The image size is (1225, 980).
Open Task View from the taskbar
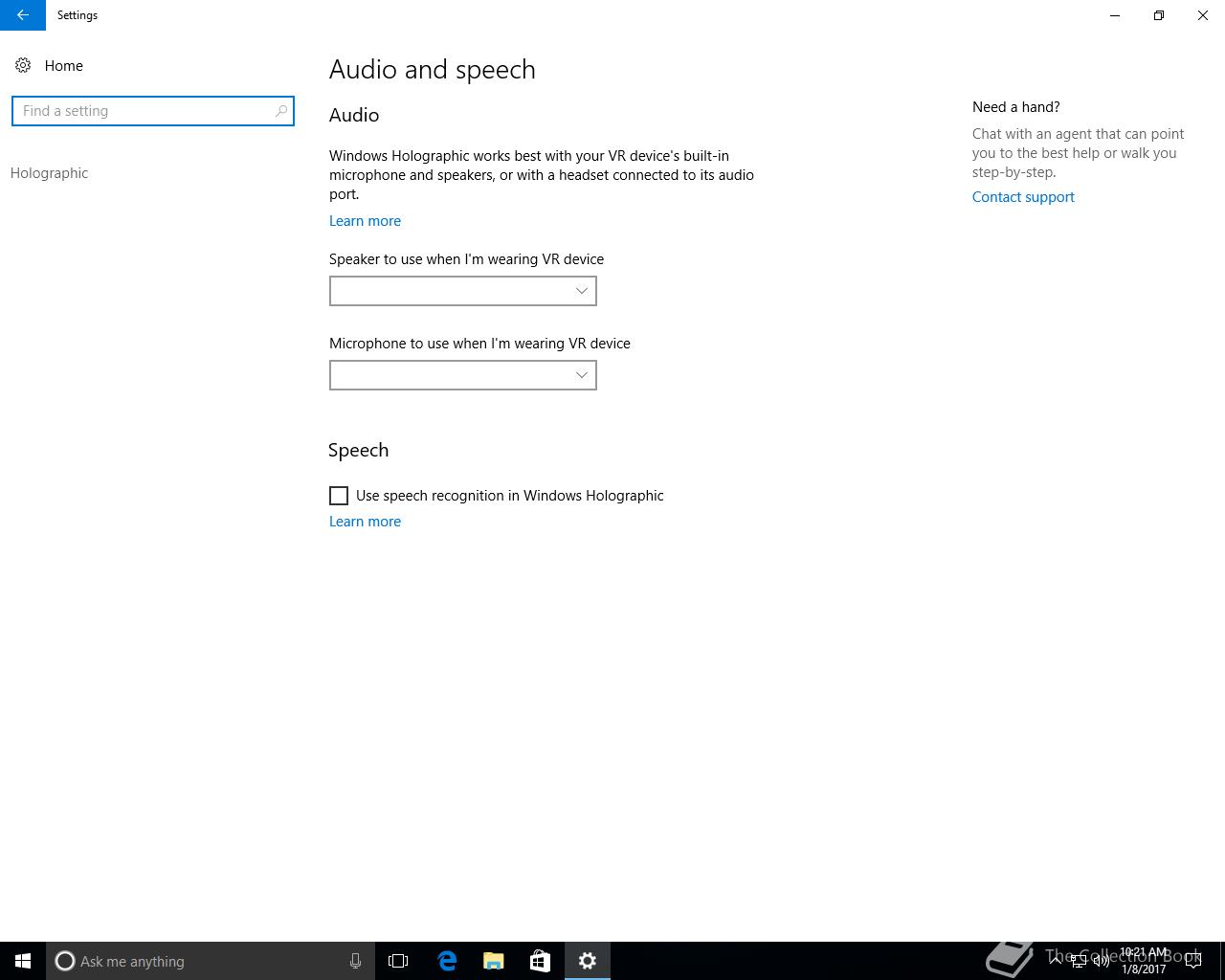point(398,961)
